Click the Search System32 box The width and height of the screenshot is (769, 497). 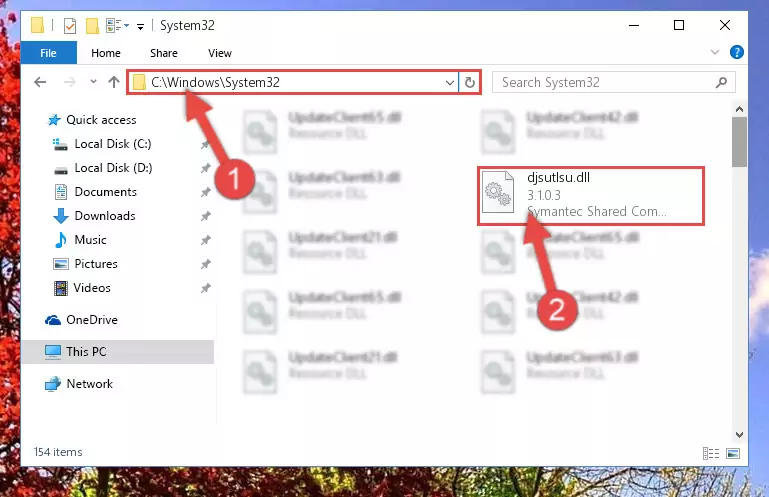614,82
